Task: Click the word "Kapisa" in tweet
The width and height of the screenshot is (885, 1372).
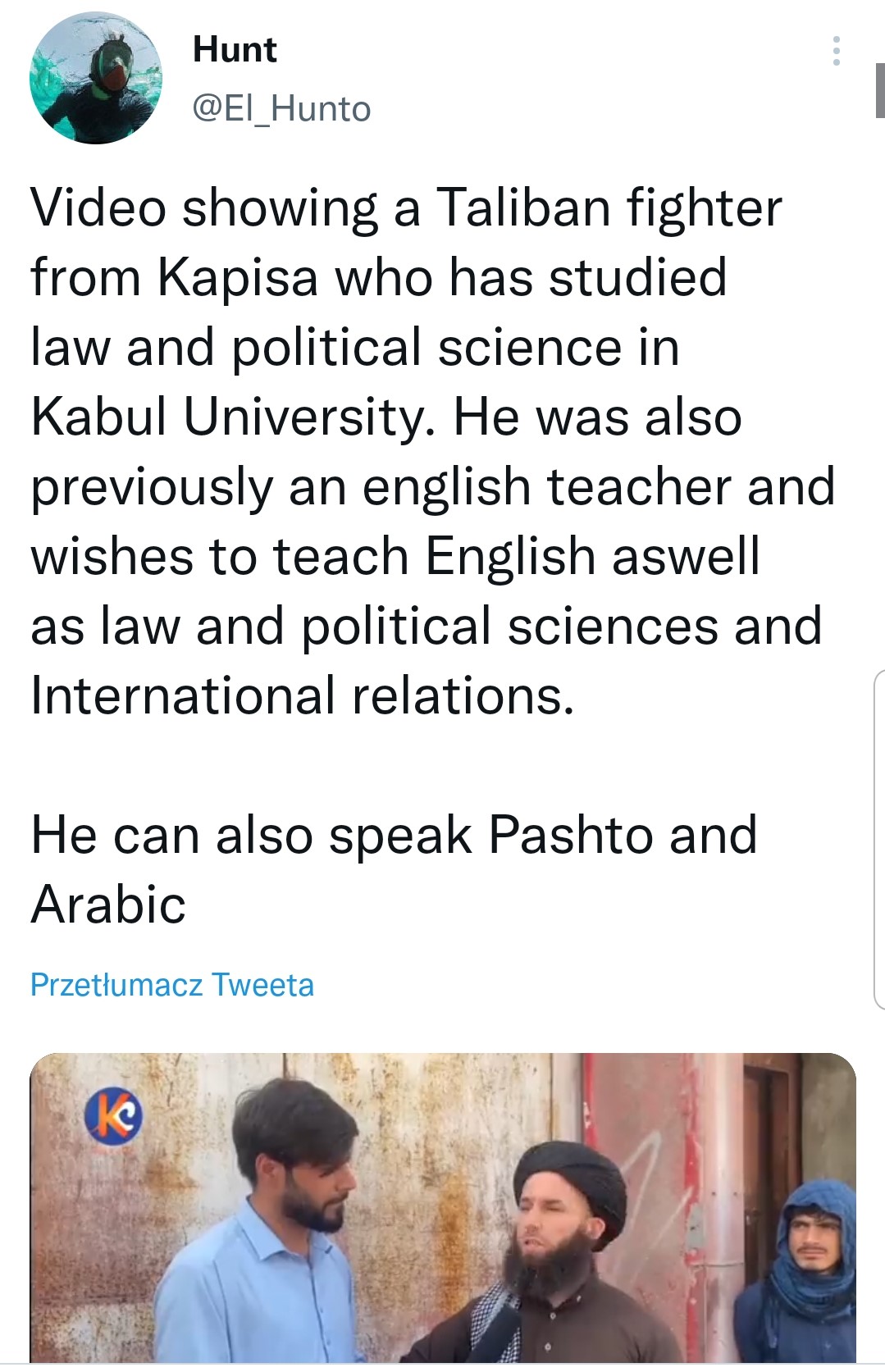Action: [x=237, y=277]
